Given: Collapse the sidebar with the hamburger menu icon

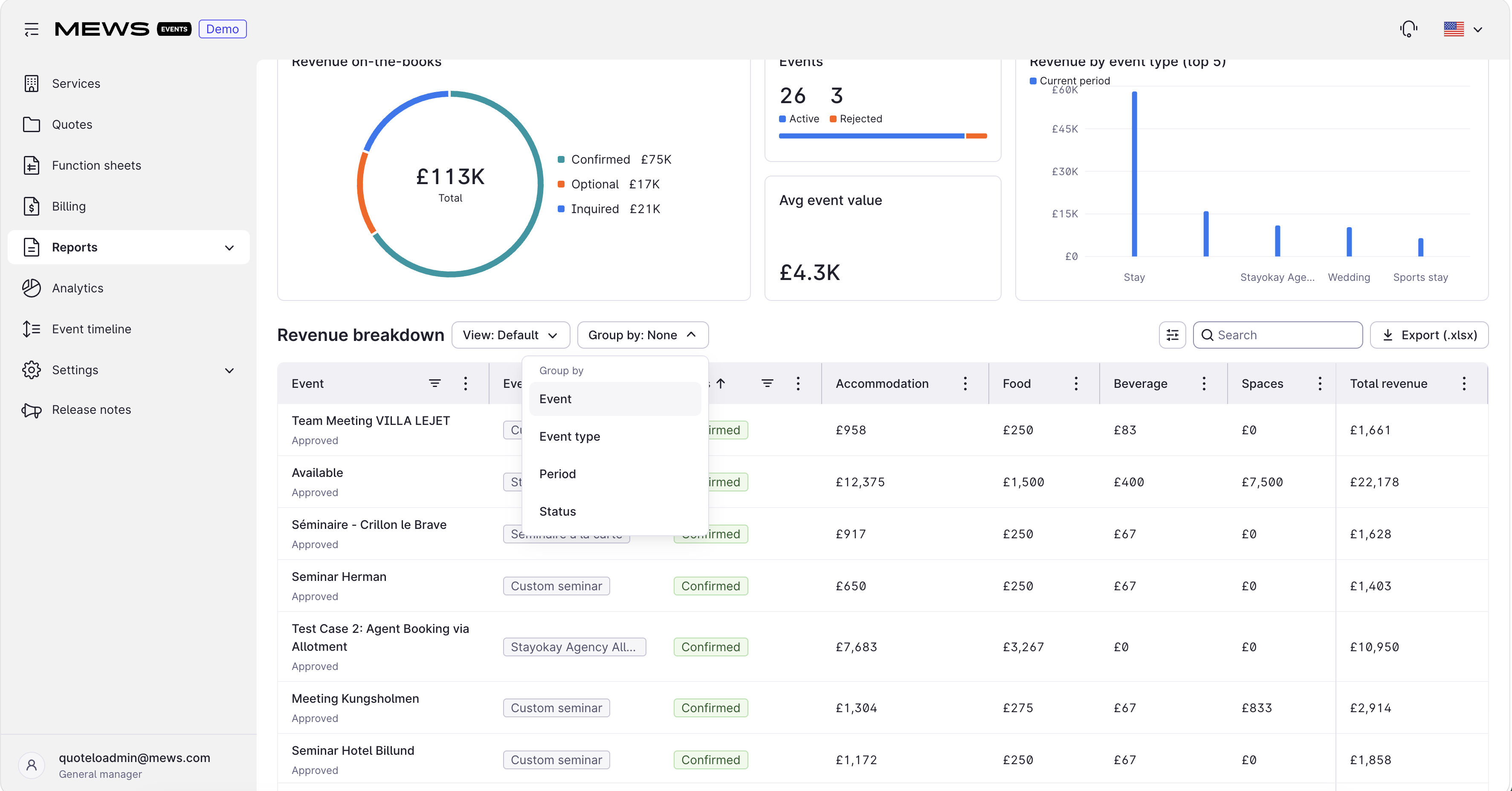Looking at the screenshot, I should click(x=31, y=29).
